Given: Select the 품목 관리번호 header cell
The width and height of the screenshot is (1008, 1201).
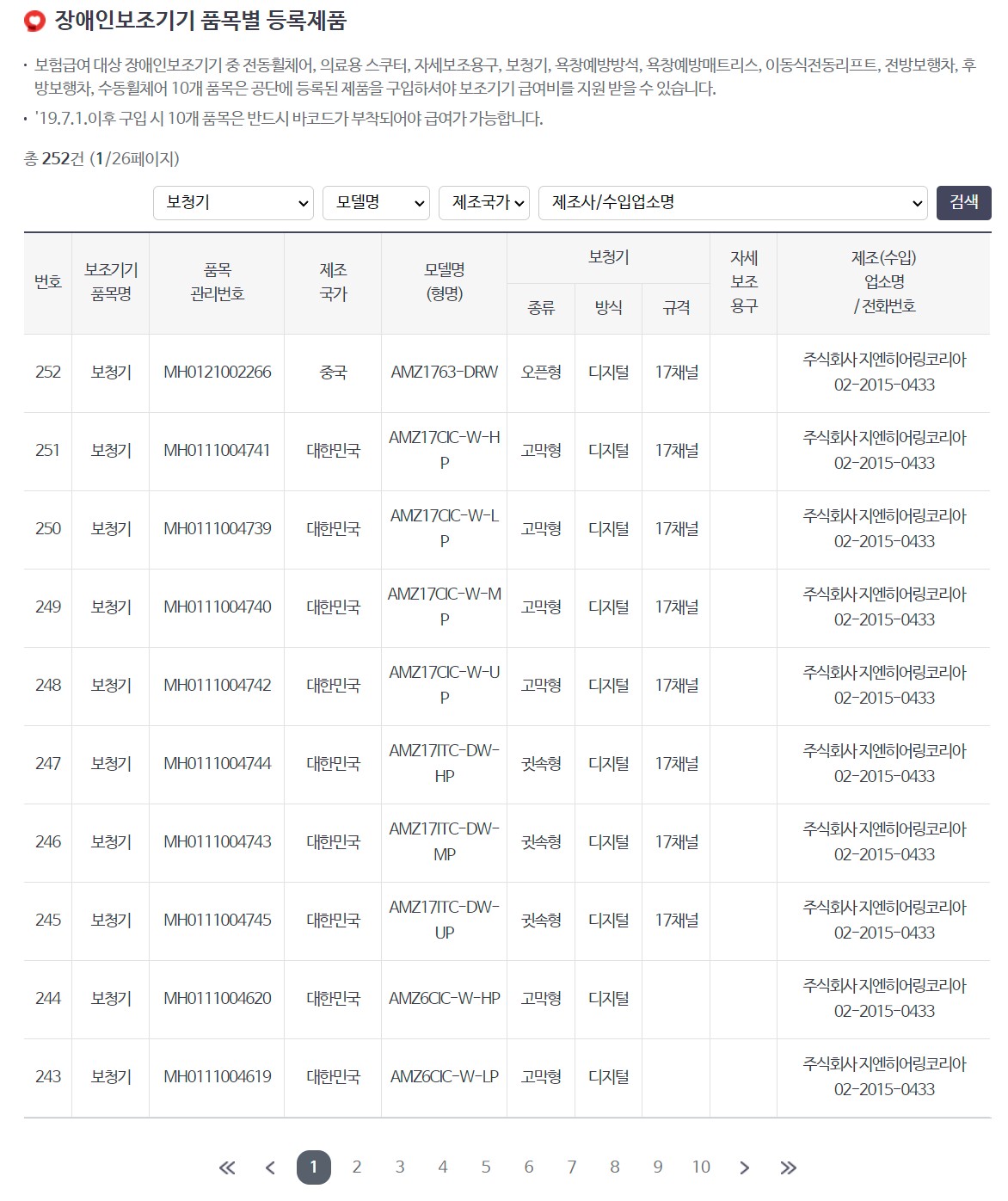Looking at the screenshot, I should click(217, 283).
